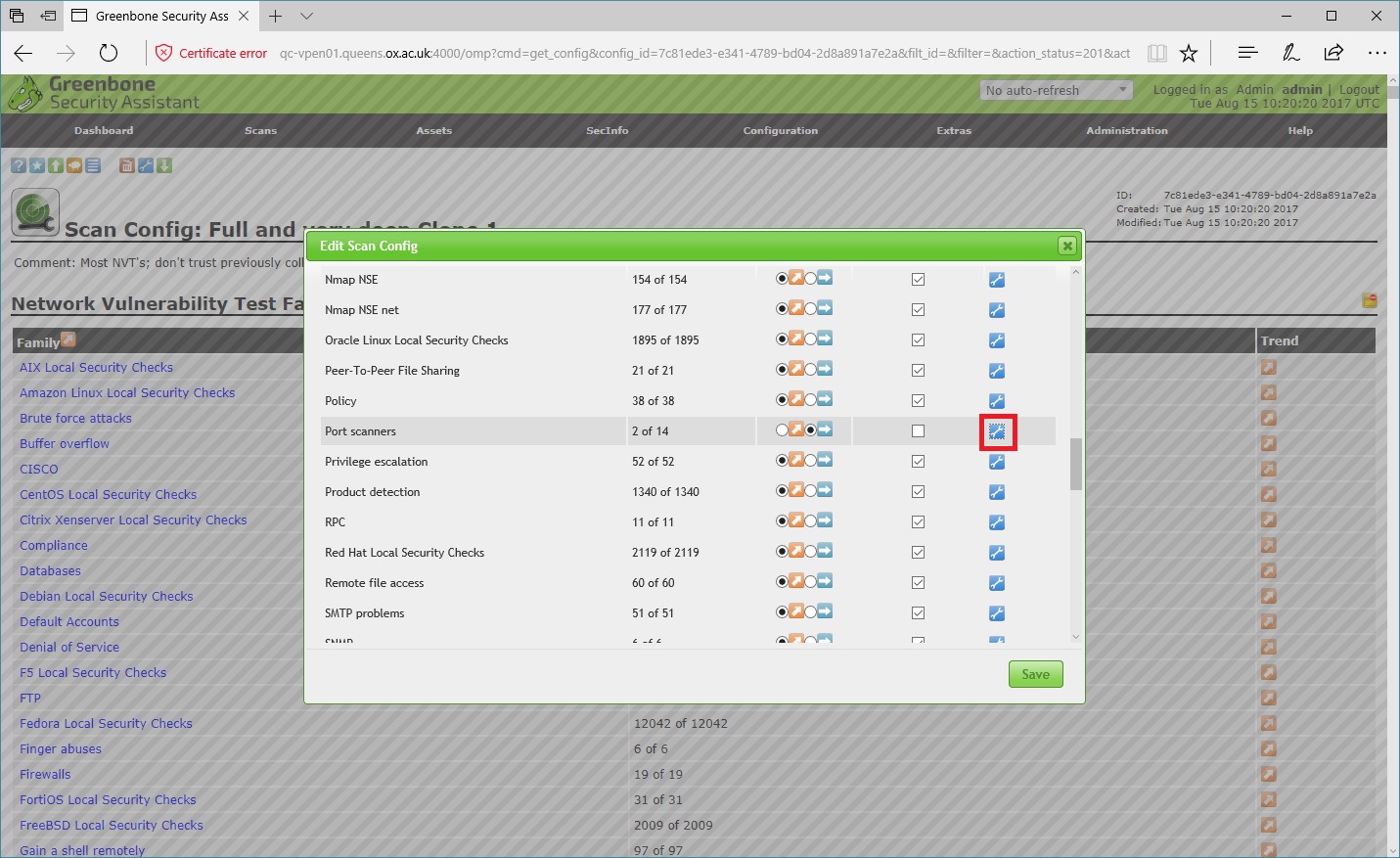This screenshot has width=1400, height=858.
Task: Close the Edit Scan Config dialog
Action: pyautogui.click(x=1067, y=246)
